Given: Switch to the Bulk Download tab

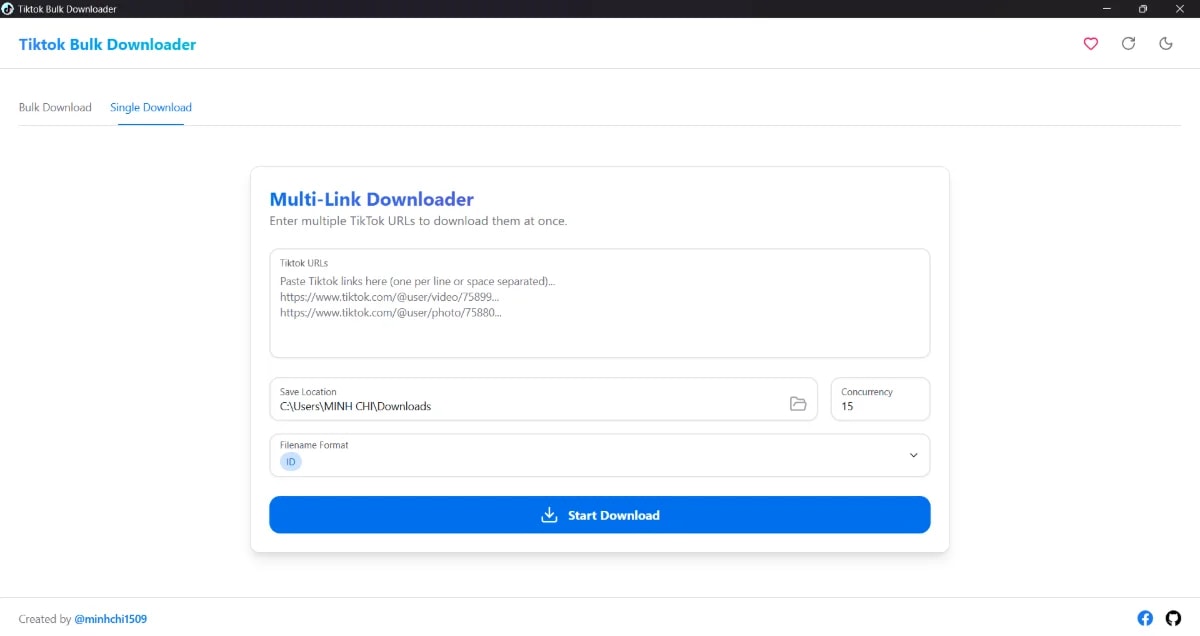Looking at the screenshot, I should [55, 107].
